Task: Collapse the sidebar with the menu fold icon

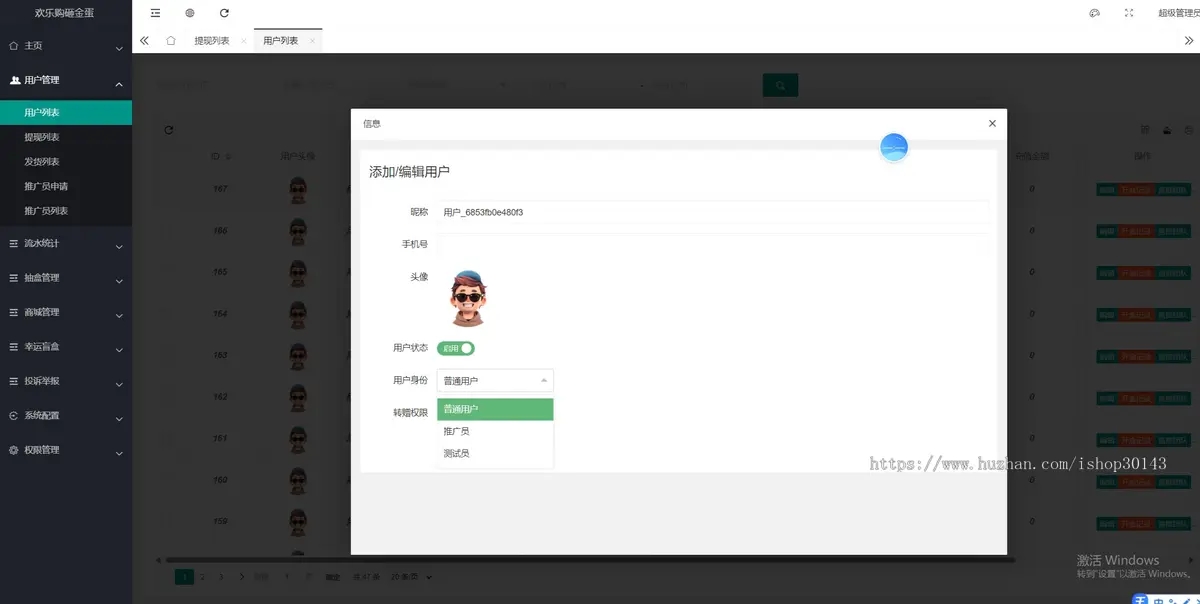Action: click(x=155, y=13)
